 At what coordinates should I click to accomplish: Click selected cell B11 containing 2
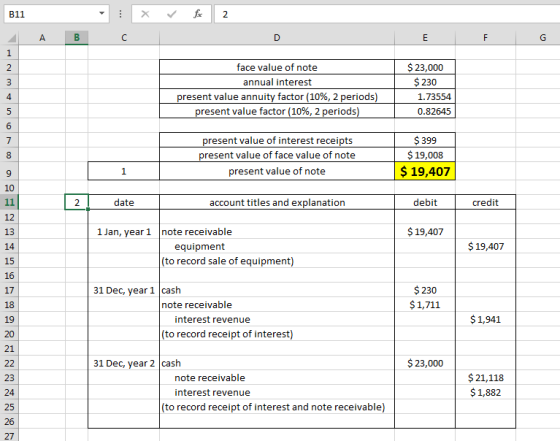pyautogui.click(x=77, y=202)
